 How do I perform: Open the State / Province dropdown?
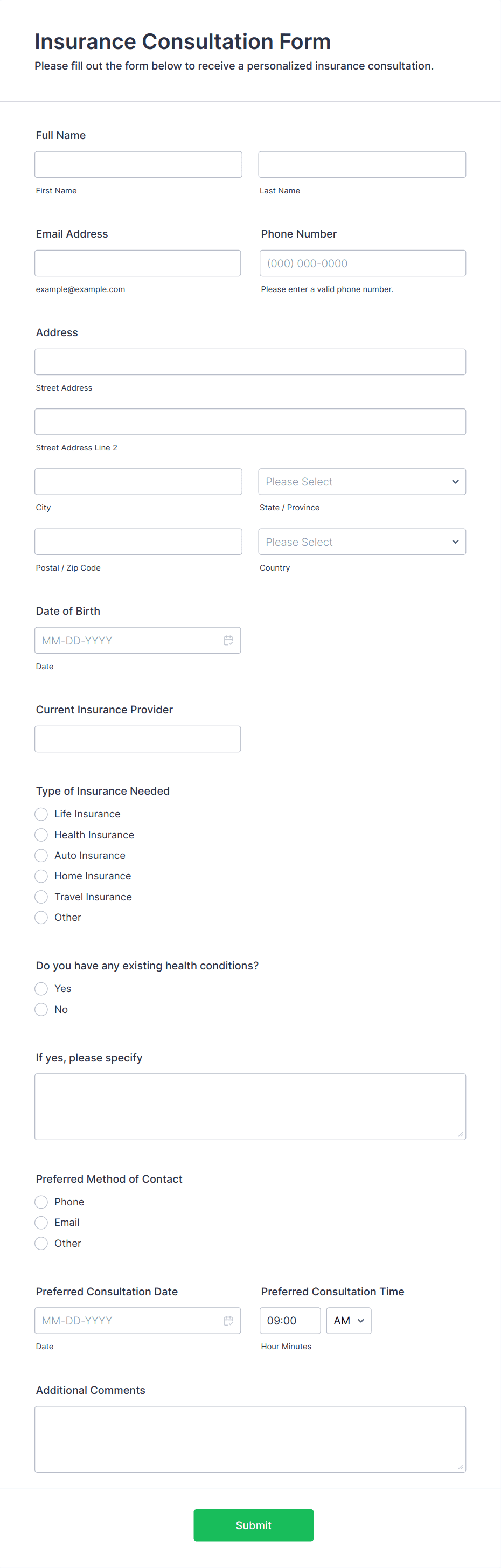coord(361,482)
